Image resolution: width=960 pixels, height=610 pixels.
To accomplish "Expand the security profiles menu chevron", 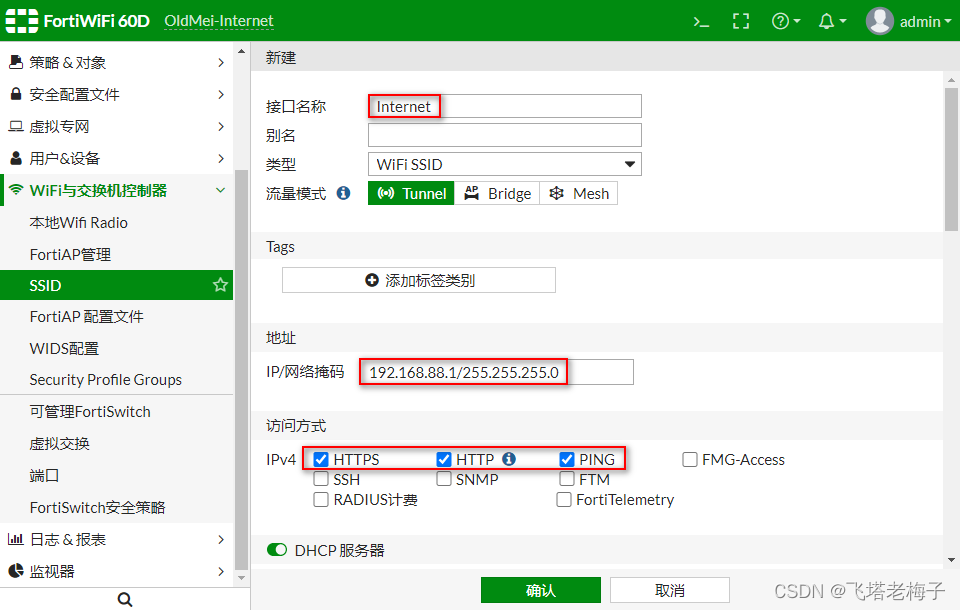I will (221, 94).
